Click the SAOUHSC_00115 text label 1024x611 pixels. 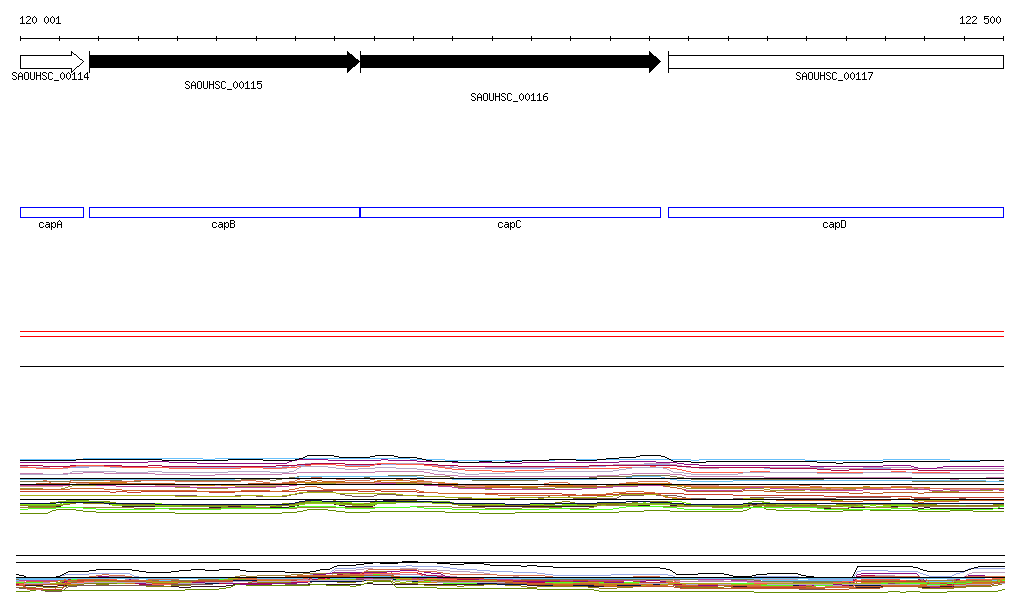click(223, 85)
